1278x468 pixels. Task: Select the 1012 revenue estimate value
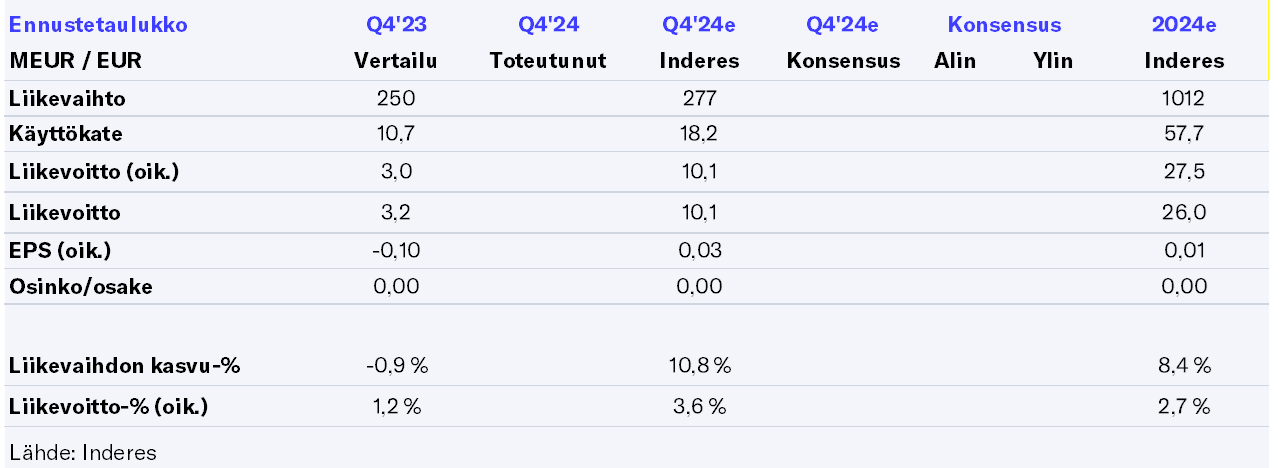pos(1184,98)
